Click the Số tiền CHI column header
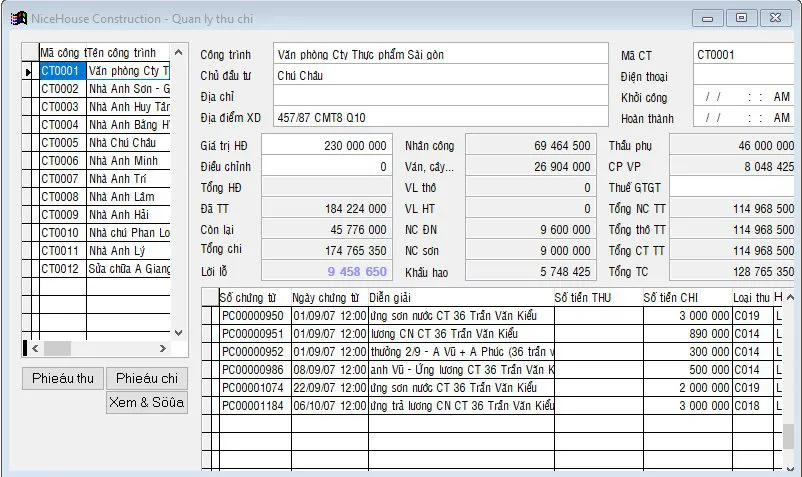This screenshot has width=802, height=477. point(685,297)
